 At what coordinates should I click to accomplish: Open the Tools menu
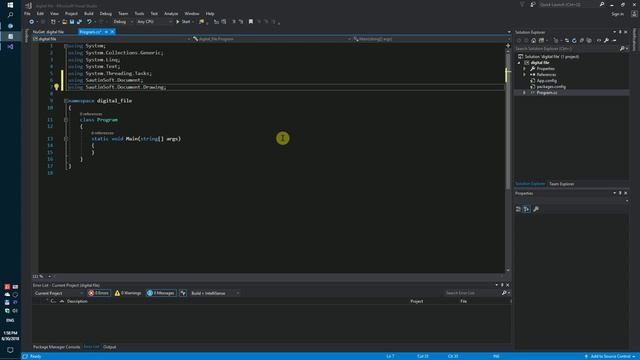coord(139,13)
